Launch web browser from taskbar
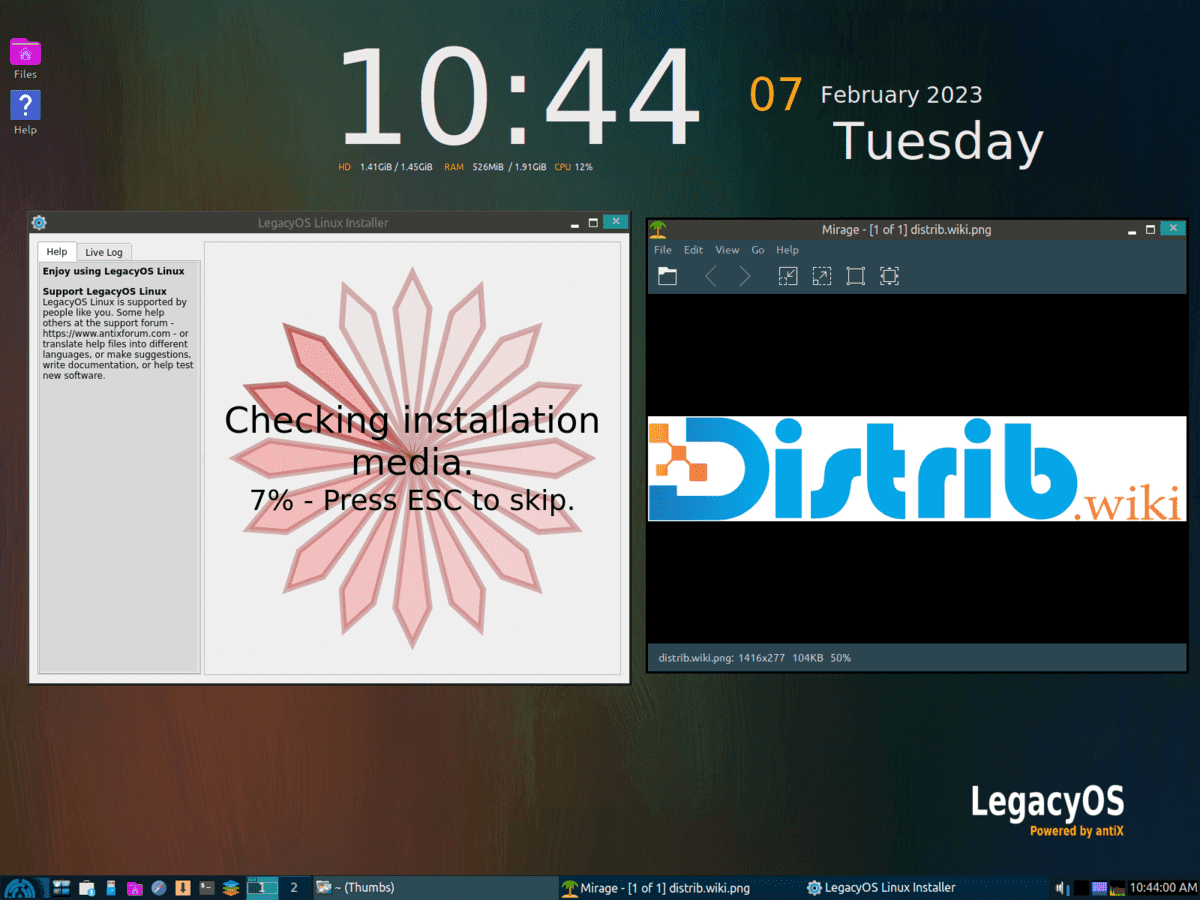 point(159,887)
